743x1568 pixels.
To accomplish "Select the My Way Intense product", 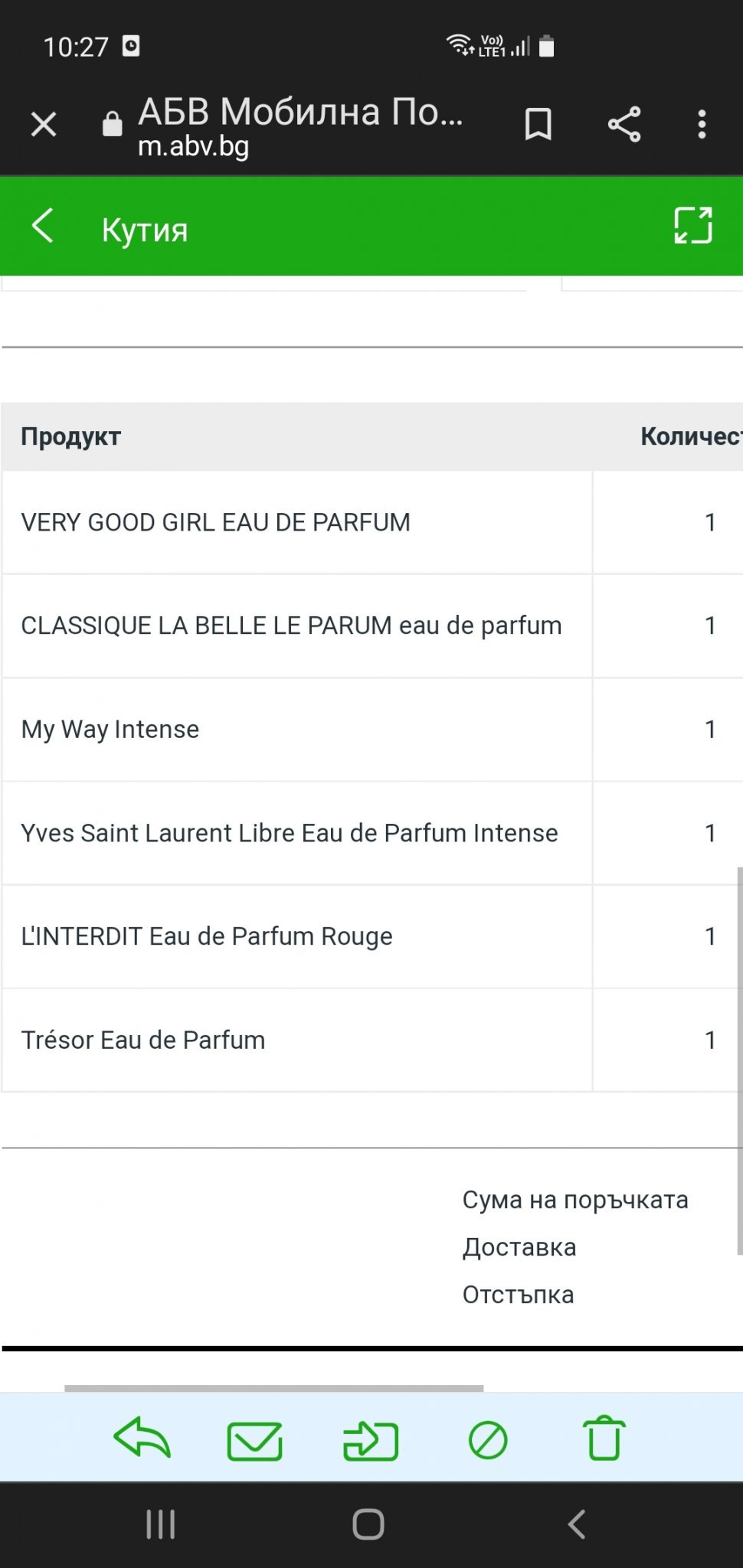I will (110, 730).
